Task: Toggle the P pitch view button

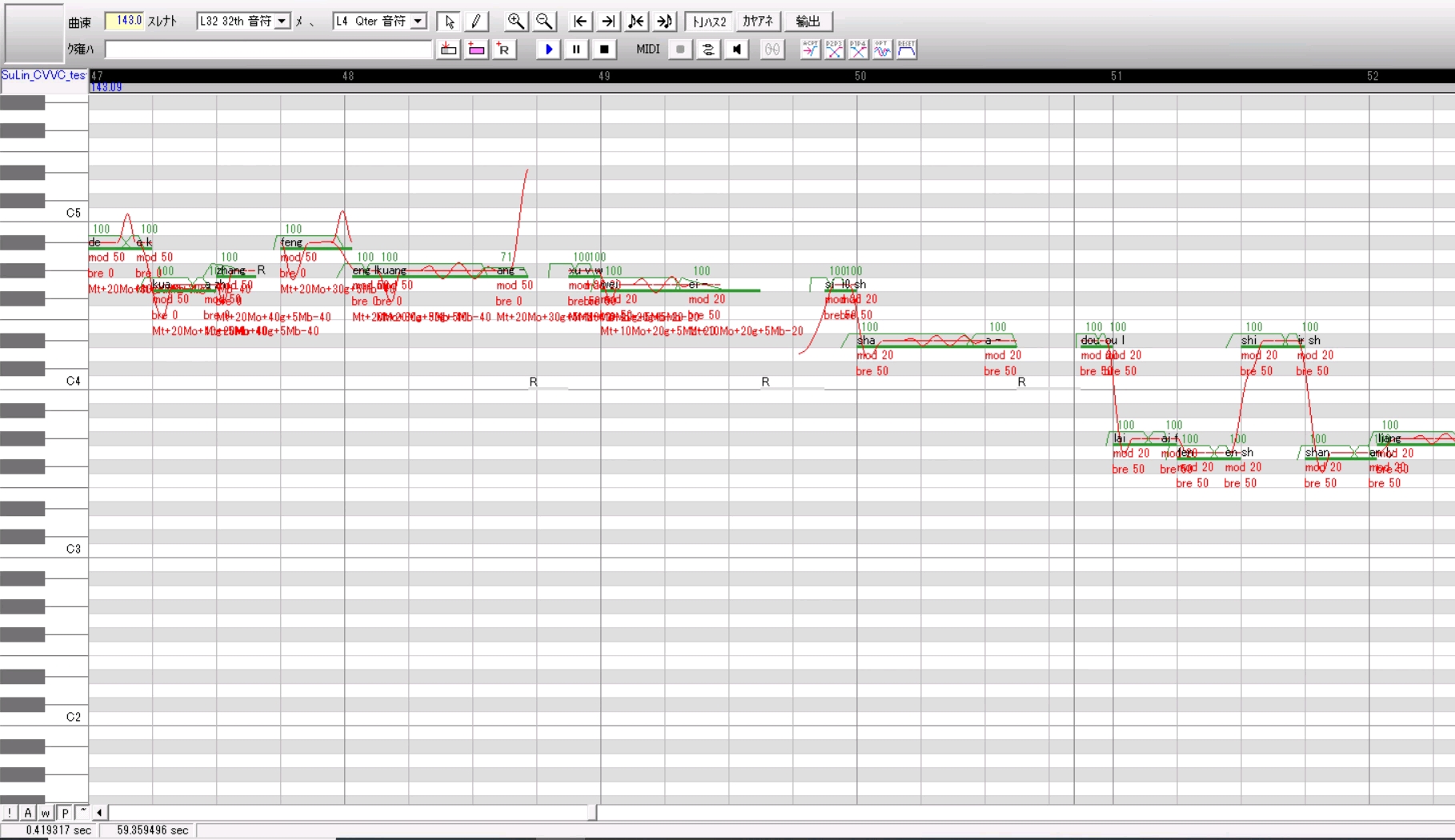Action: [65, 813]
